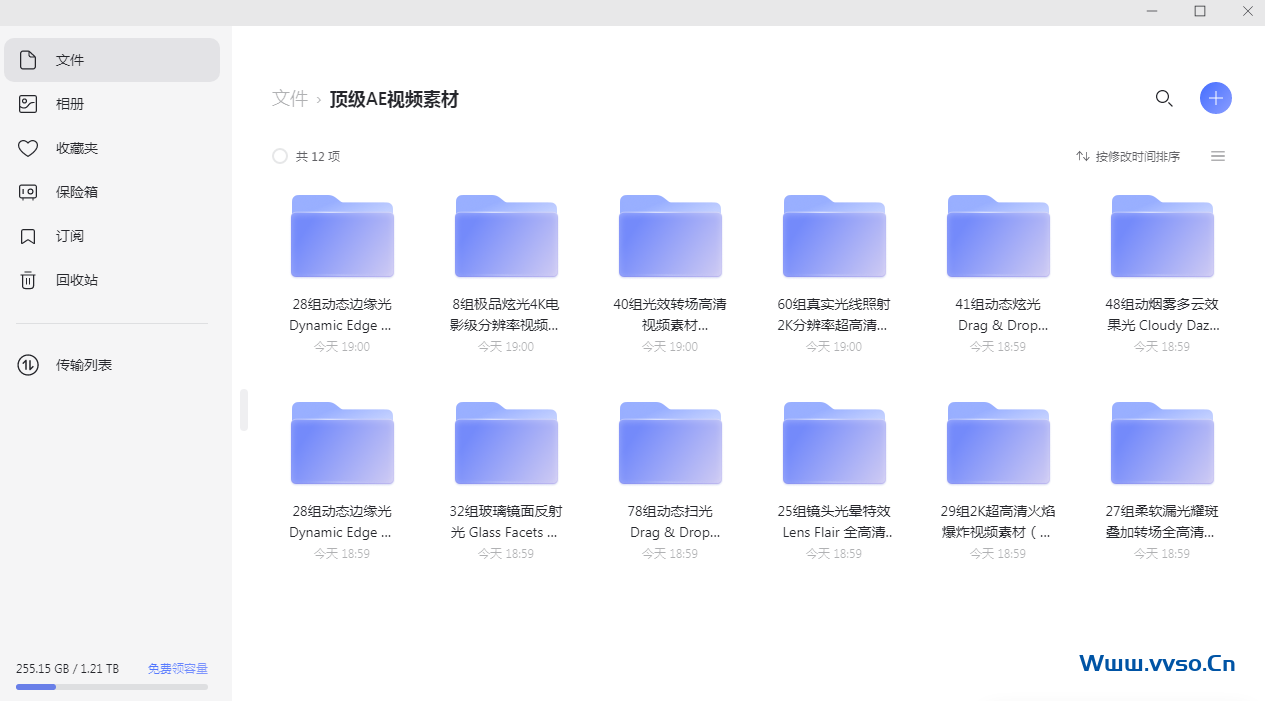Switch to the 相册 photo album view
Screen dimensions: 1265x701
pyautogui.click(x=69, y=104)
